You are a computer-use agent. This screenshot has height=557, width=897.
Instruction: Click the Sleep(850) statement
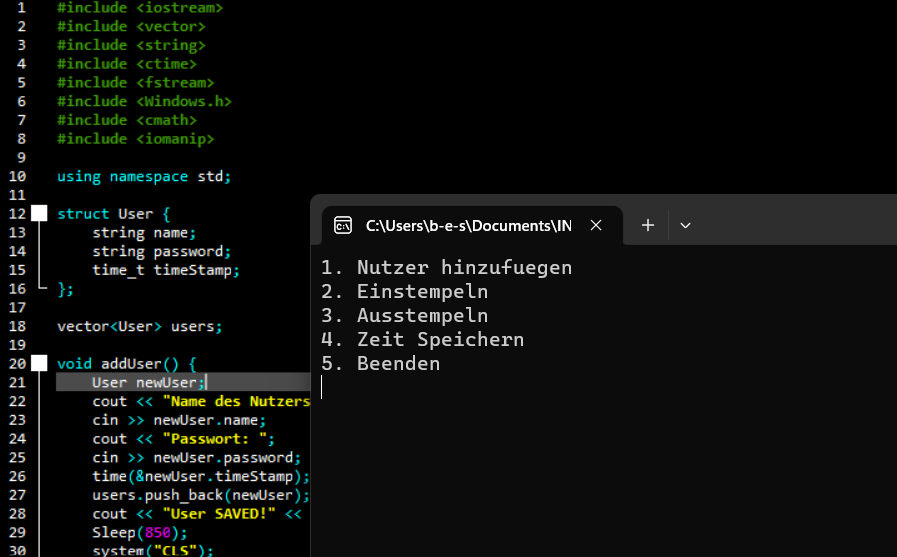coord(140,532)
